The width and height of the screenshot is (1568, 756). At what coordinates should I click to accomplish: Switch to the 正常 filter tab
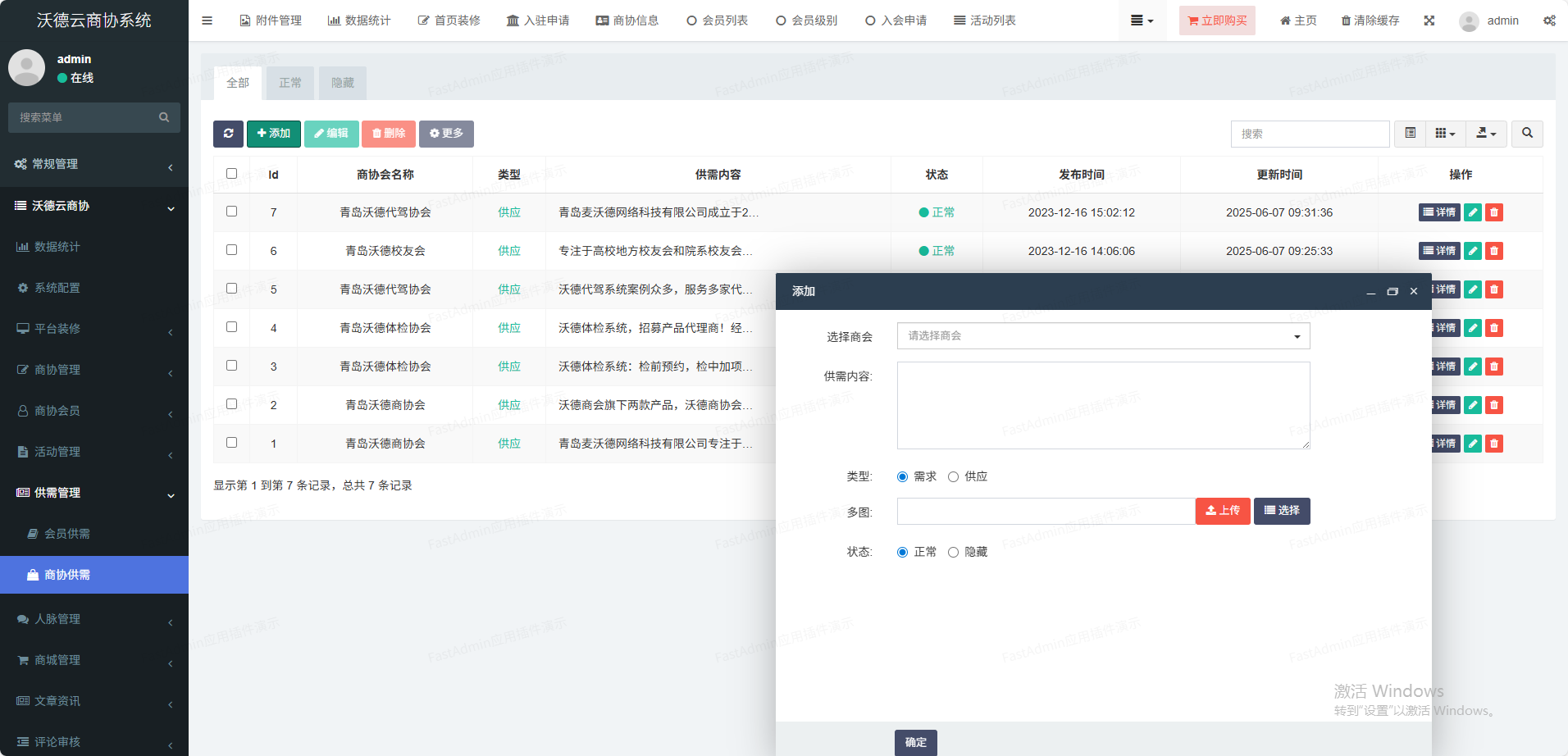pos(290,83)
